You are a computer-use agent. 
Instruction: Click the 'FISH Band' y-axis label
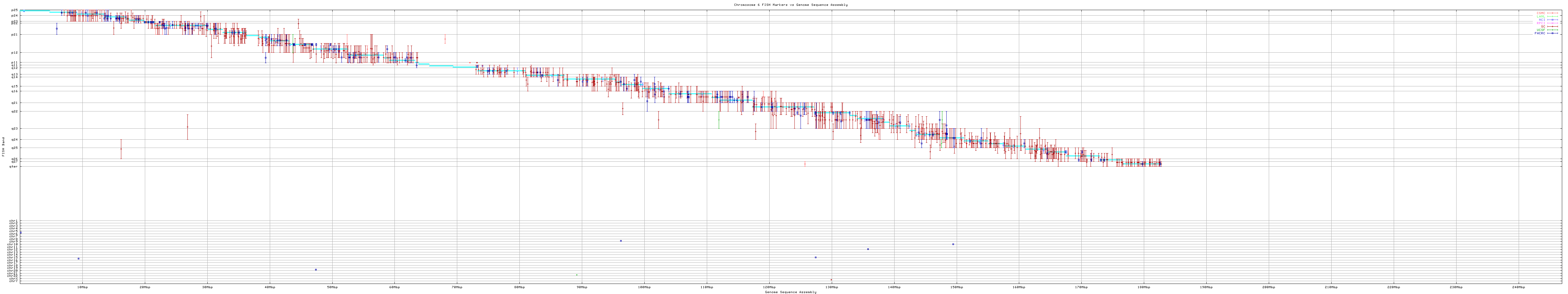tap(4, 146)
